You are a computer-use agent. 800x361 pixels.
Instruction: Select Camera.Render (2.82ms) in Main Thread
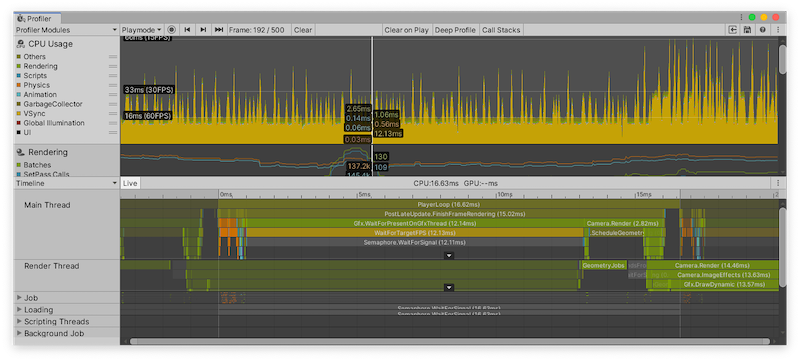coord(625,223)
